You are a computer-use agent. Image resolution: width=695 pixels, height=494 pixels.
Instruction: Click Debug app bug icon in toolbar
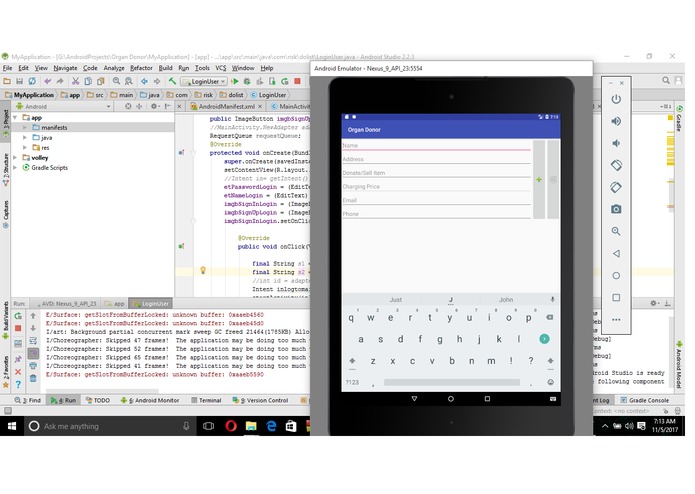[x=247, y=81]
